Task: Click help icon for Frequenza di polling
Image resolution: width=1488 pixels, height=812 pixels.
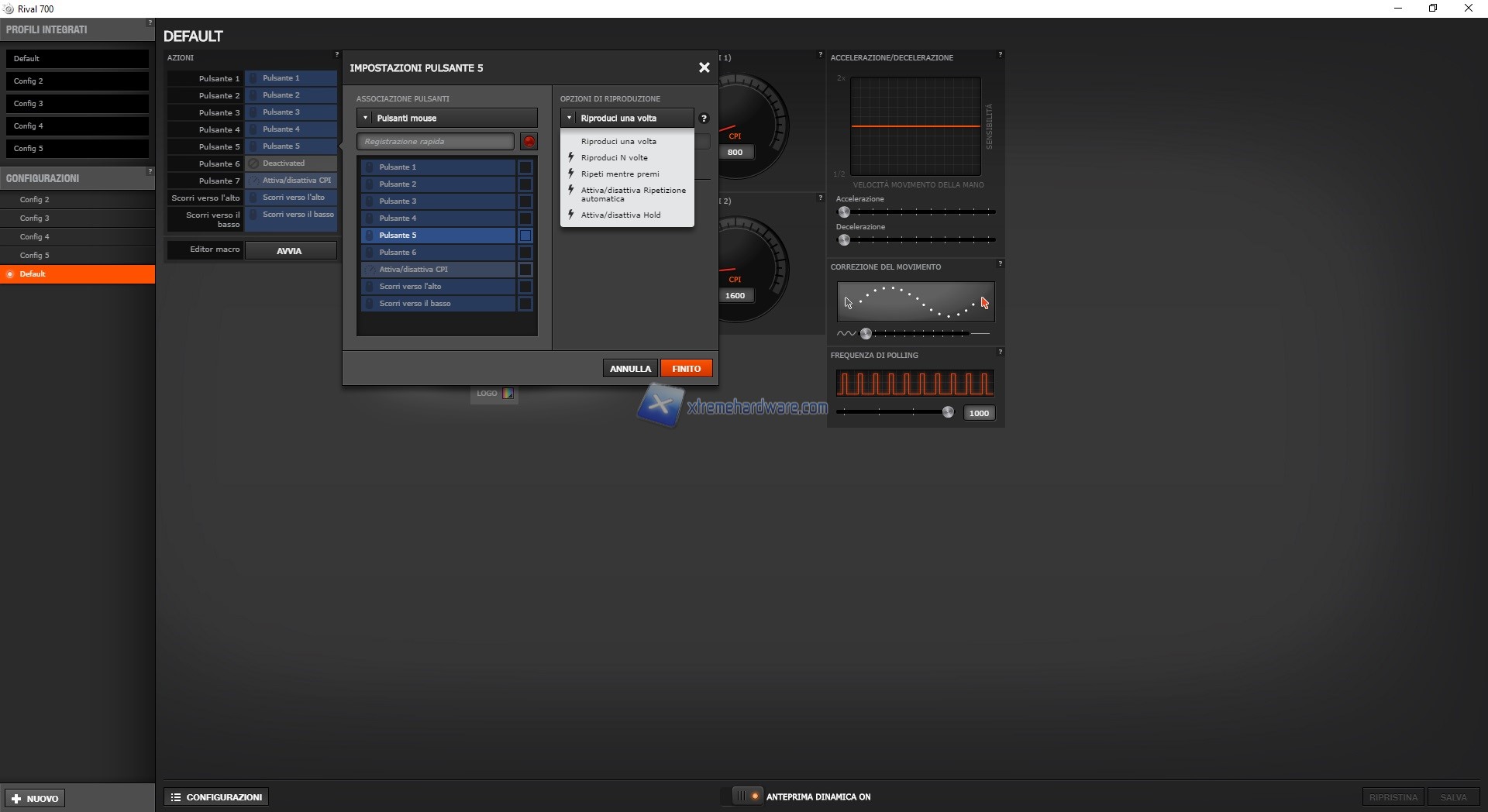Action: (1000, 353)
